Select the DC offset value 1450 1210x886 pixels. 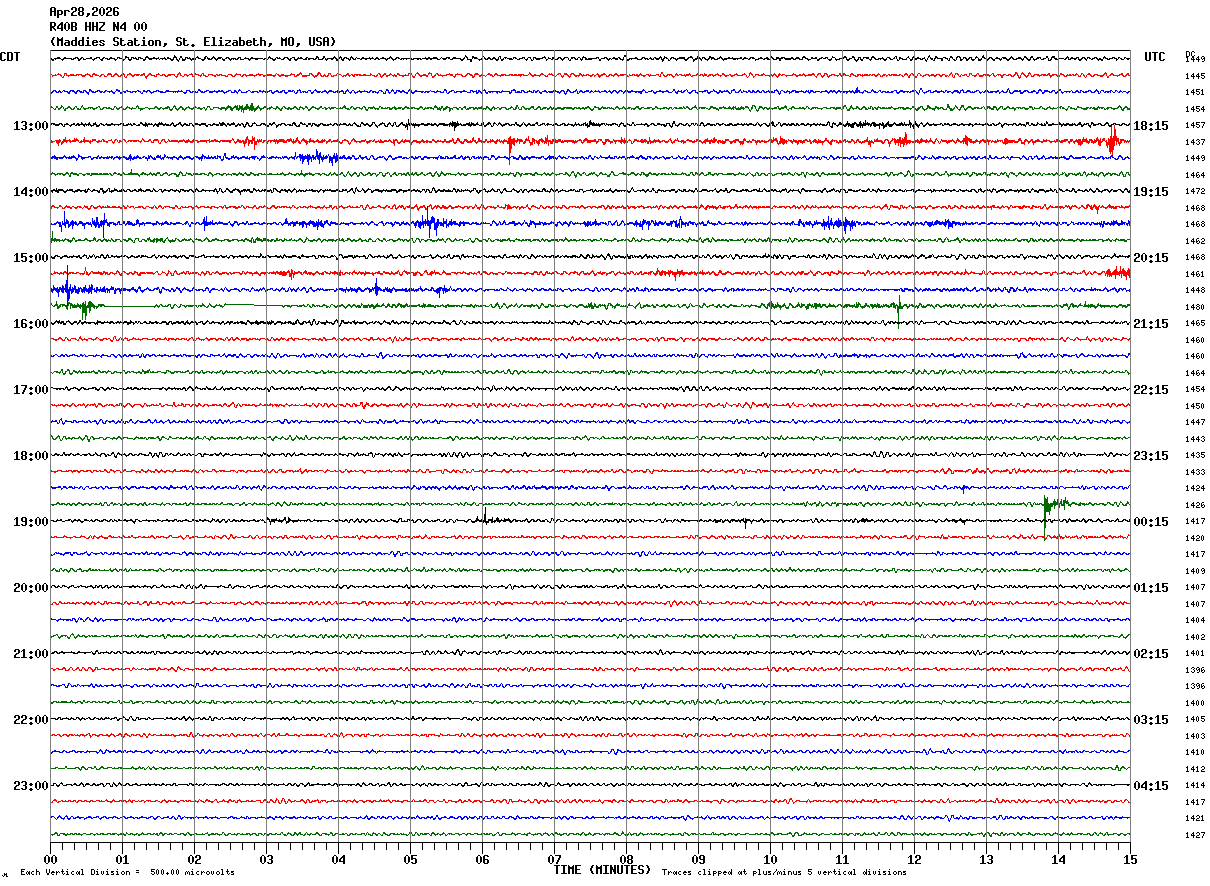pos(1195,406)
